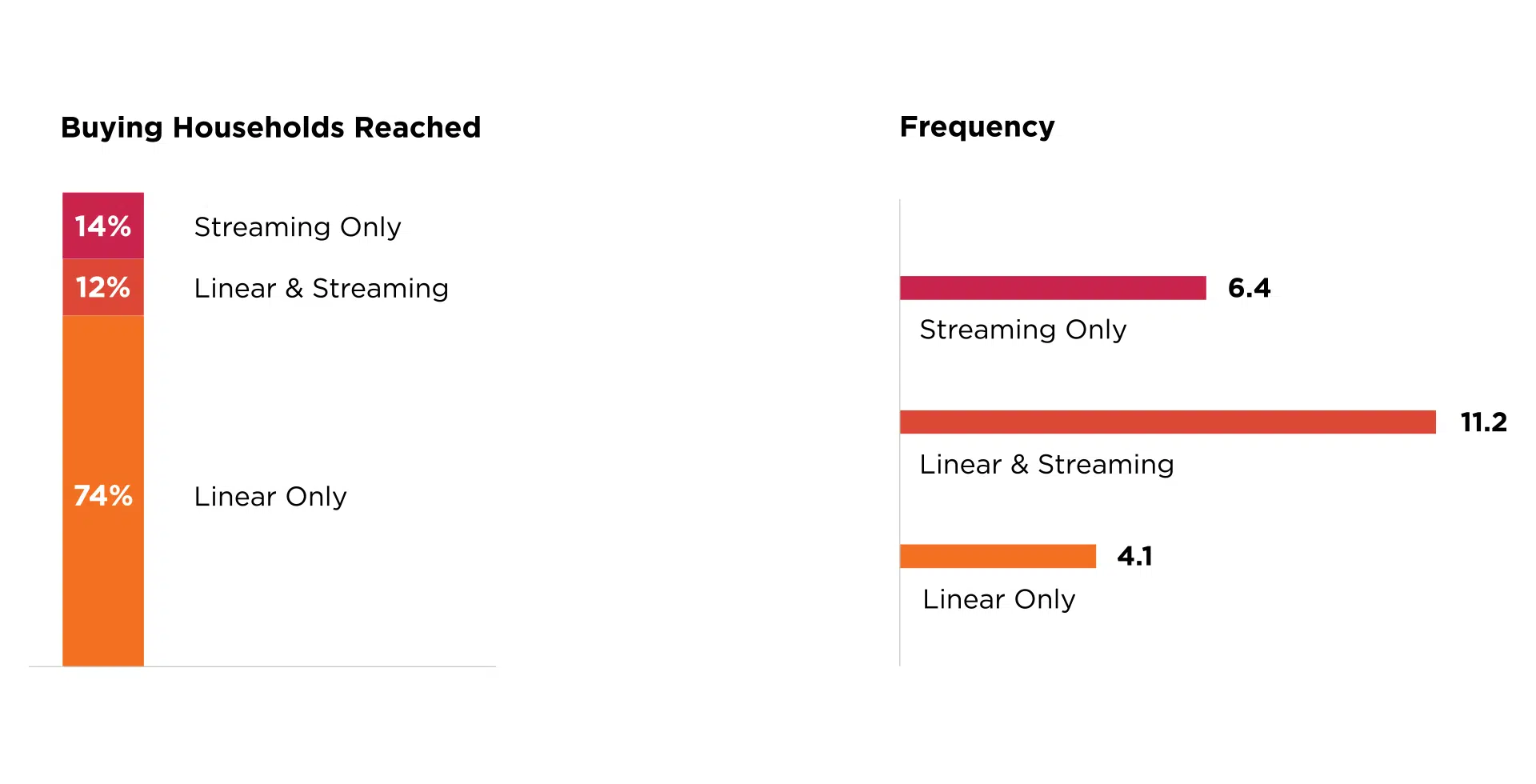Viewport: 1536px width, 784px height.
Task: Select the 6.4 frequency value label
Action: (x=1250, y=288)
